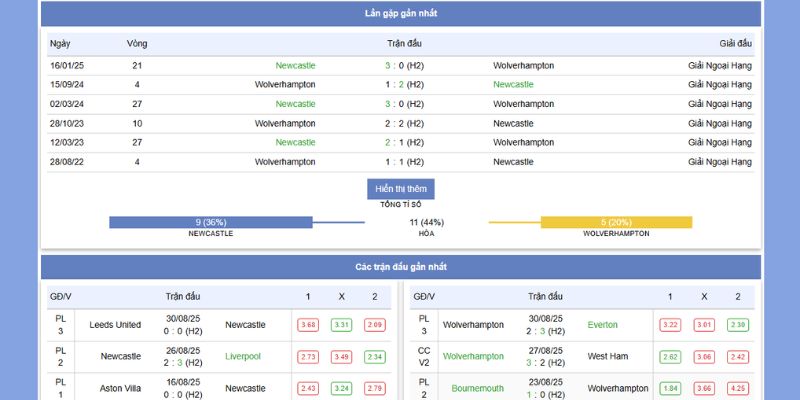Image resolution: width=800 pixels, height=400 pixels.
Task: Click the 3.68 odds box
Action: point(308,325)
